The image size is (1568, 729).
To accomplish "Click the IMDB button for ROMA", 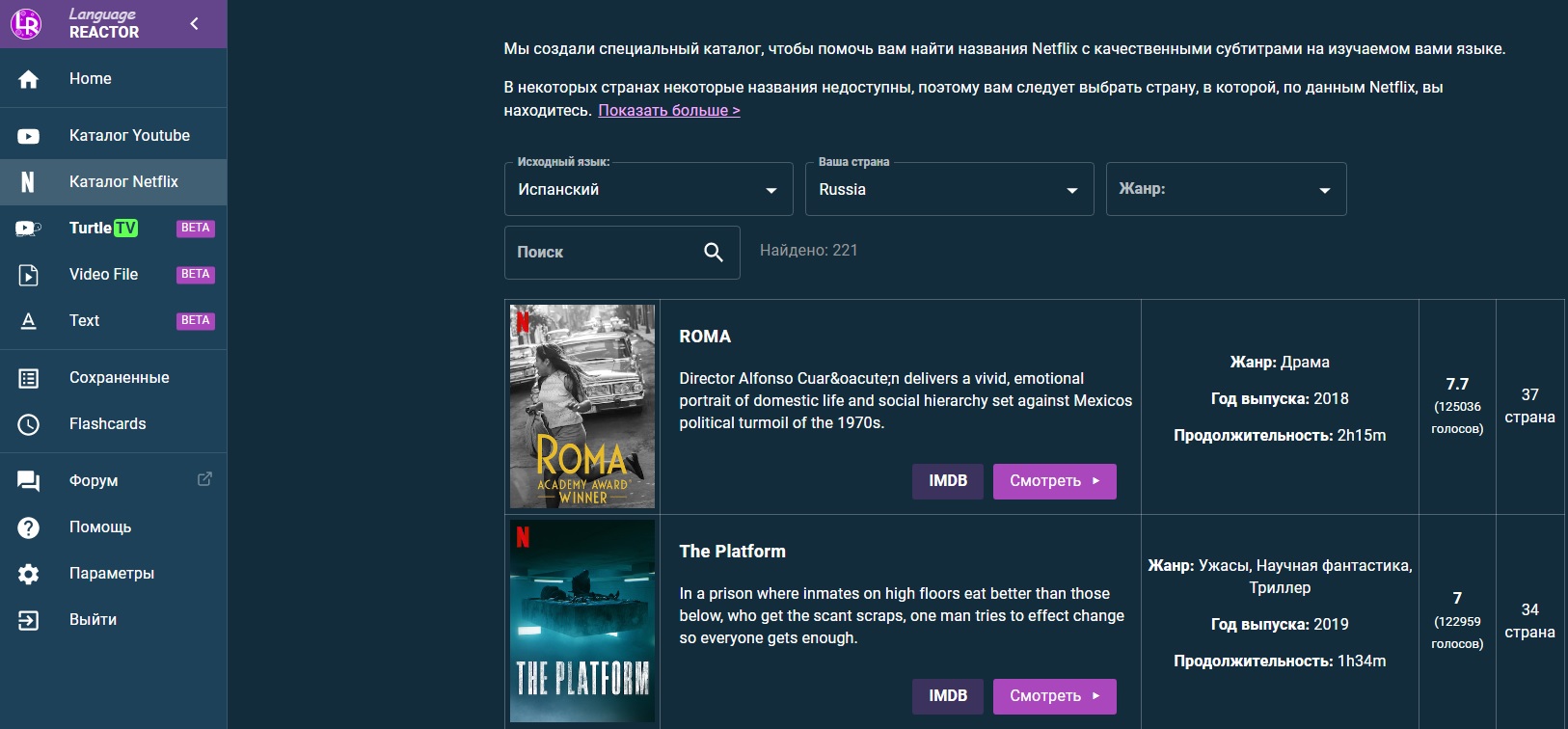I will [948, 481].
